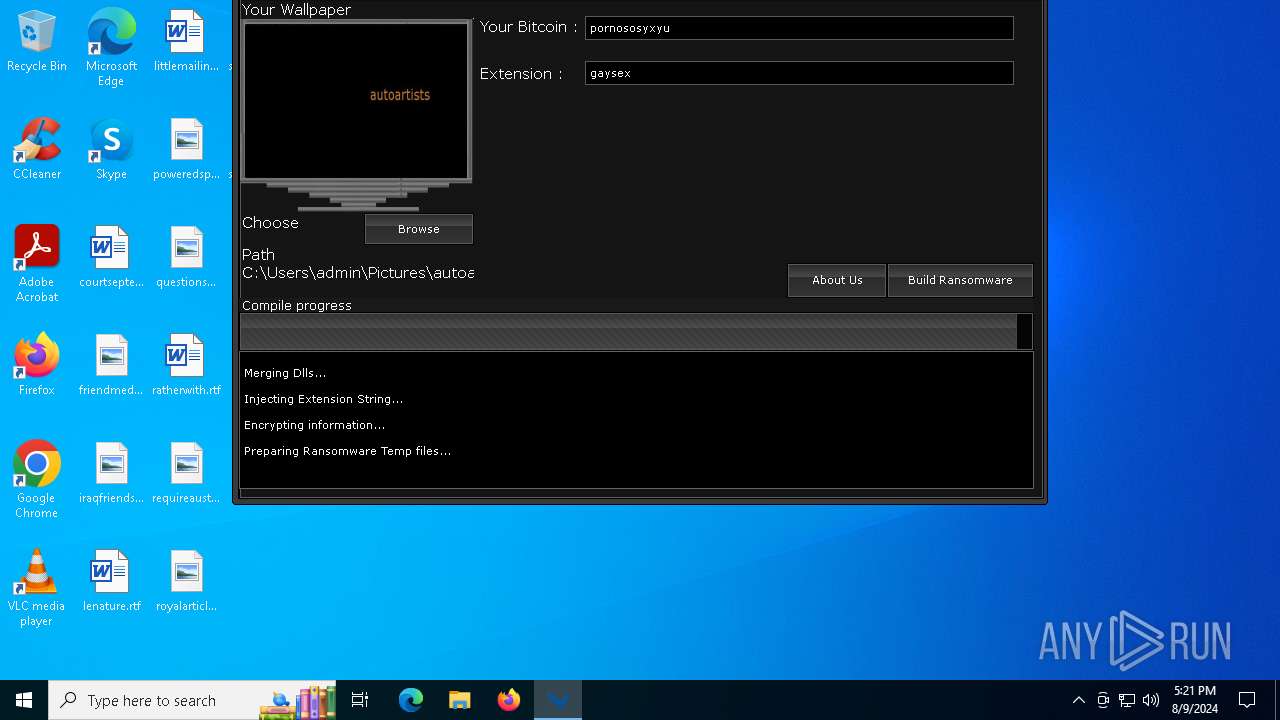
Task: Click the Compile progress bar
Action: (x=636, y=331)
